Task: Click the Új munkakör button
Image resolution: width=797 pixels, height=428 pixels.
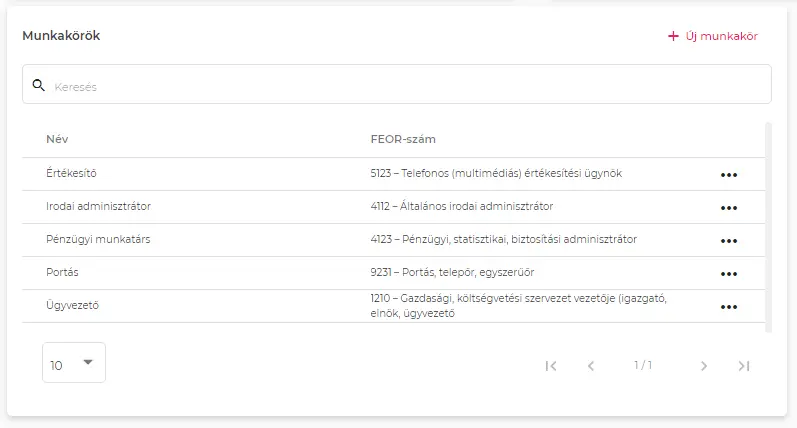Action: 713,36
